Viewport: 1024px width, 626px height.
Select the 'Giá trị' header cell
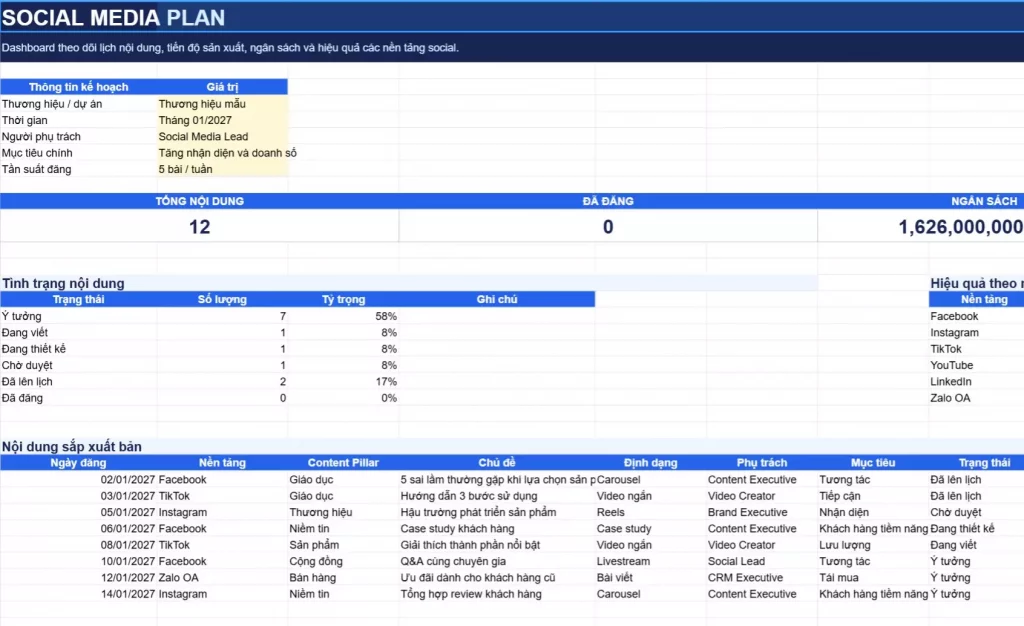click(222, 87)
